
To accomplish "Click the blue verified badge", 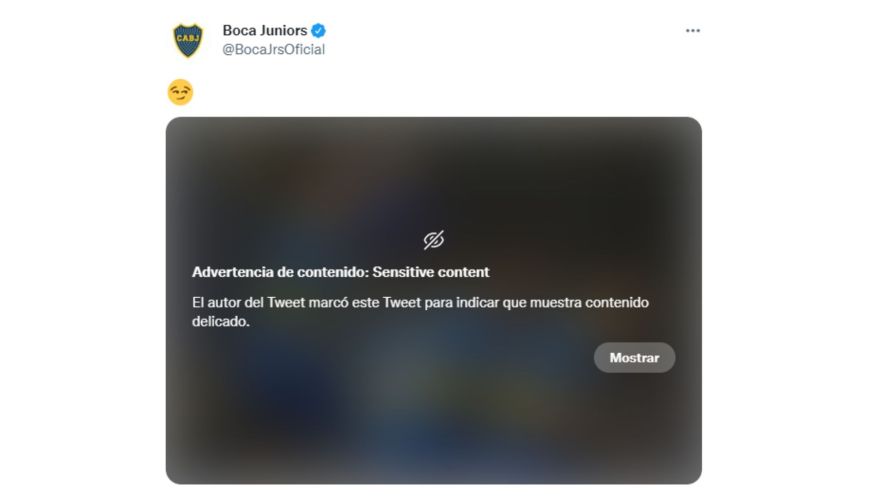I will pos(319,30).
